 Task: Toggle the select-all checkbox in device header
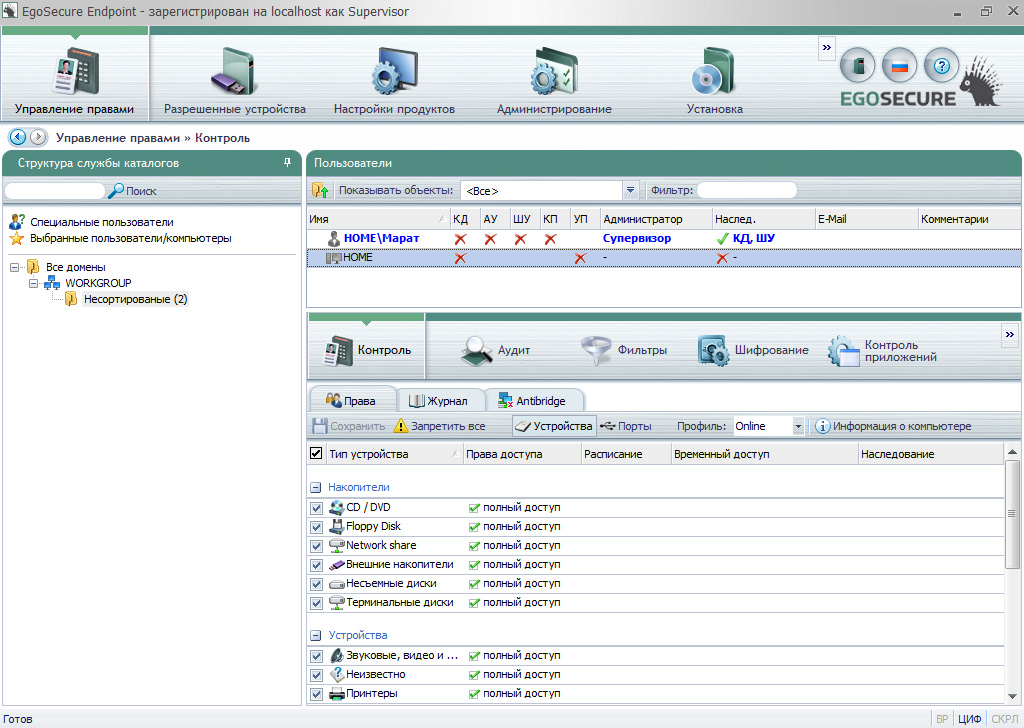coord(317,454)
